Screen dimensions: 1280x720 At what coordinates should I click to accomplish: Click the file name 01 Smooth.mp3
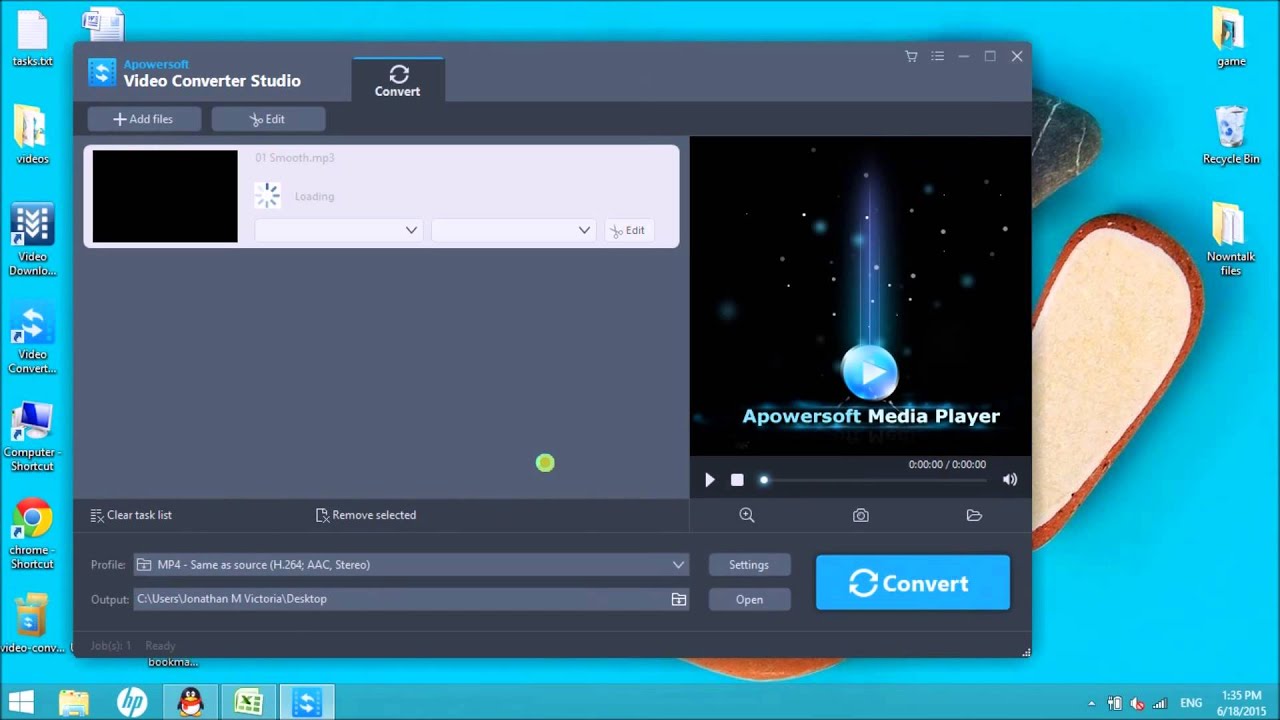295,158
